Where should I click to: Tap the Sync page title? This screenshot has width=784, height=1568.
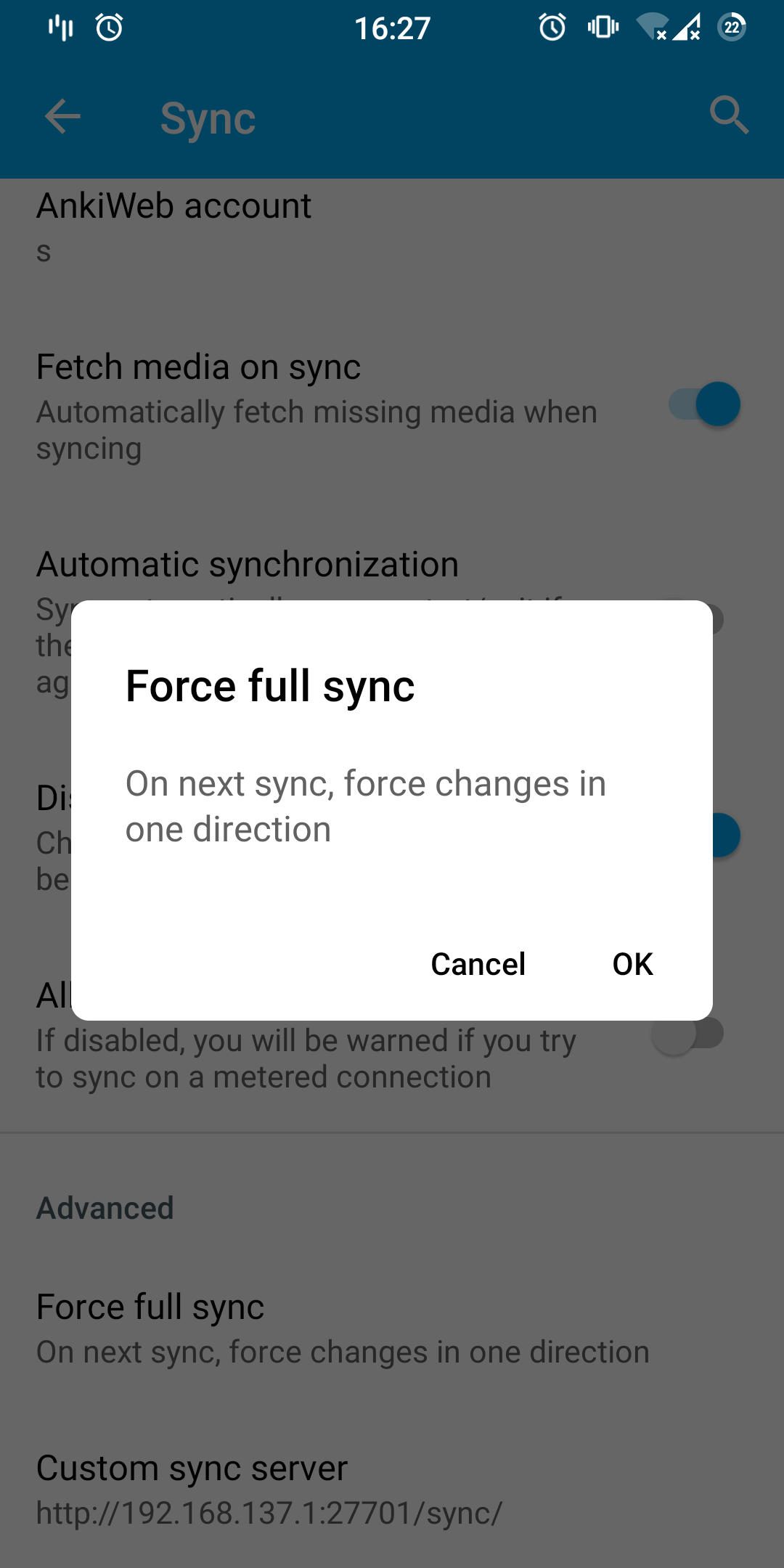click(x=208, y=118)
